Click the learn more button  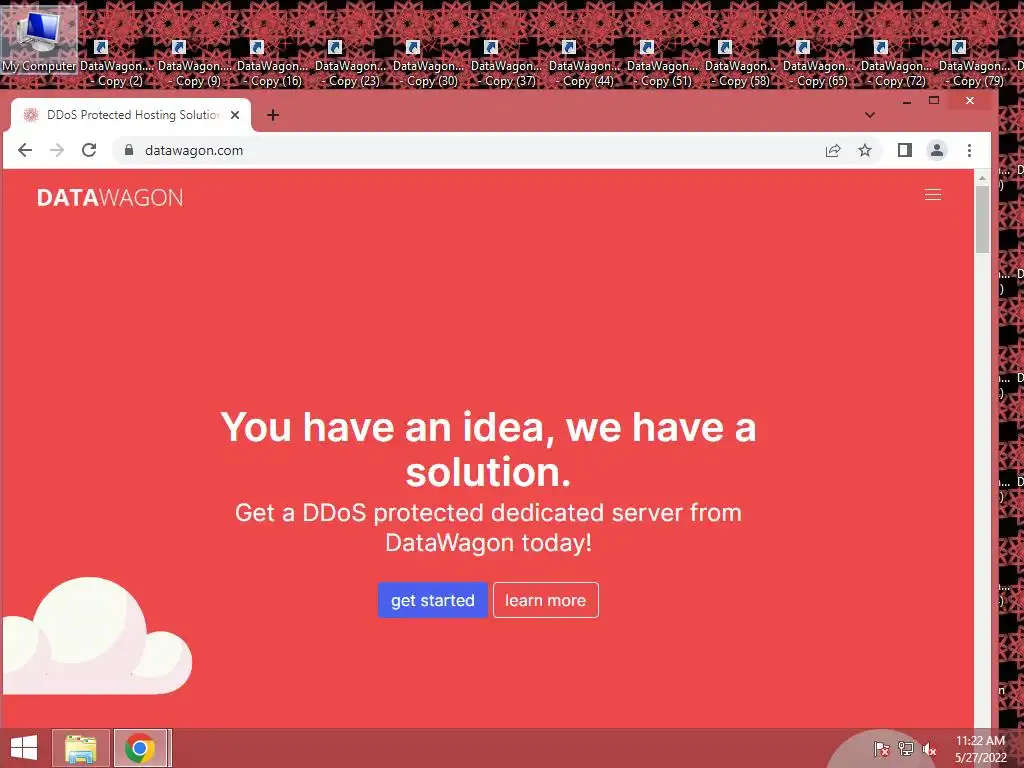point(545,600)
